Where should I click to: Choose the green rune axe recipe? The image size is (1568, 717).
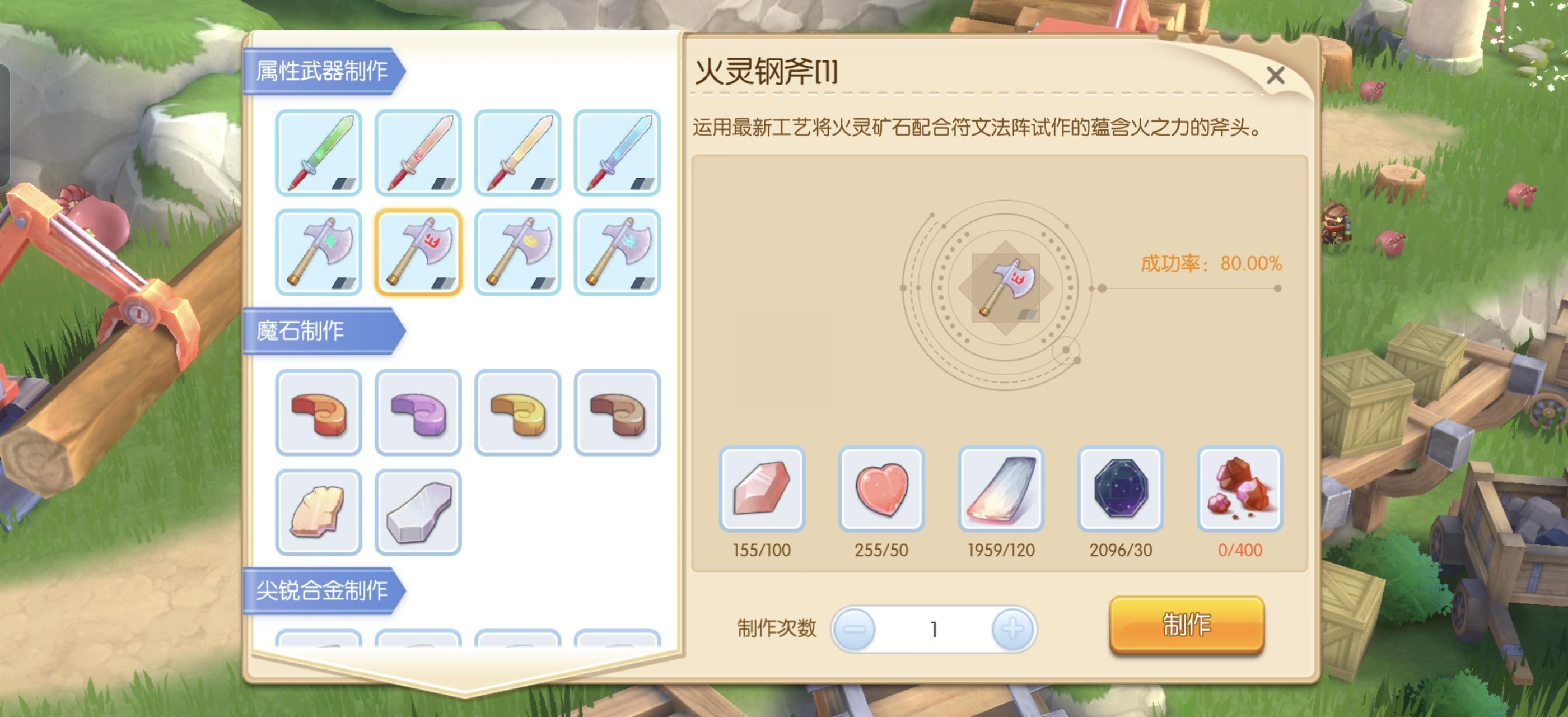pyautogui.click(x=318, y=253)
